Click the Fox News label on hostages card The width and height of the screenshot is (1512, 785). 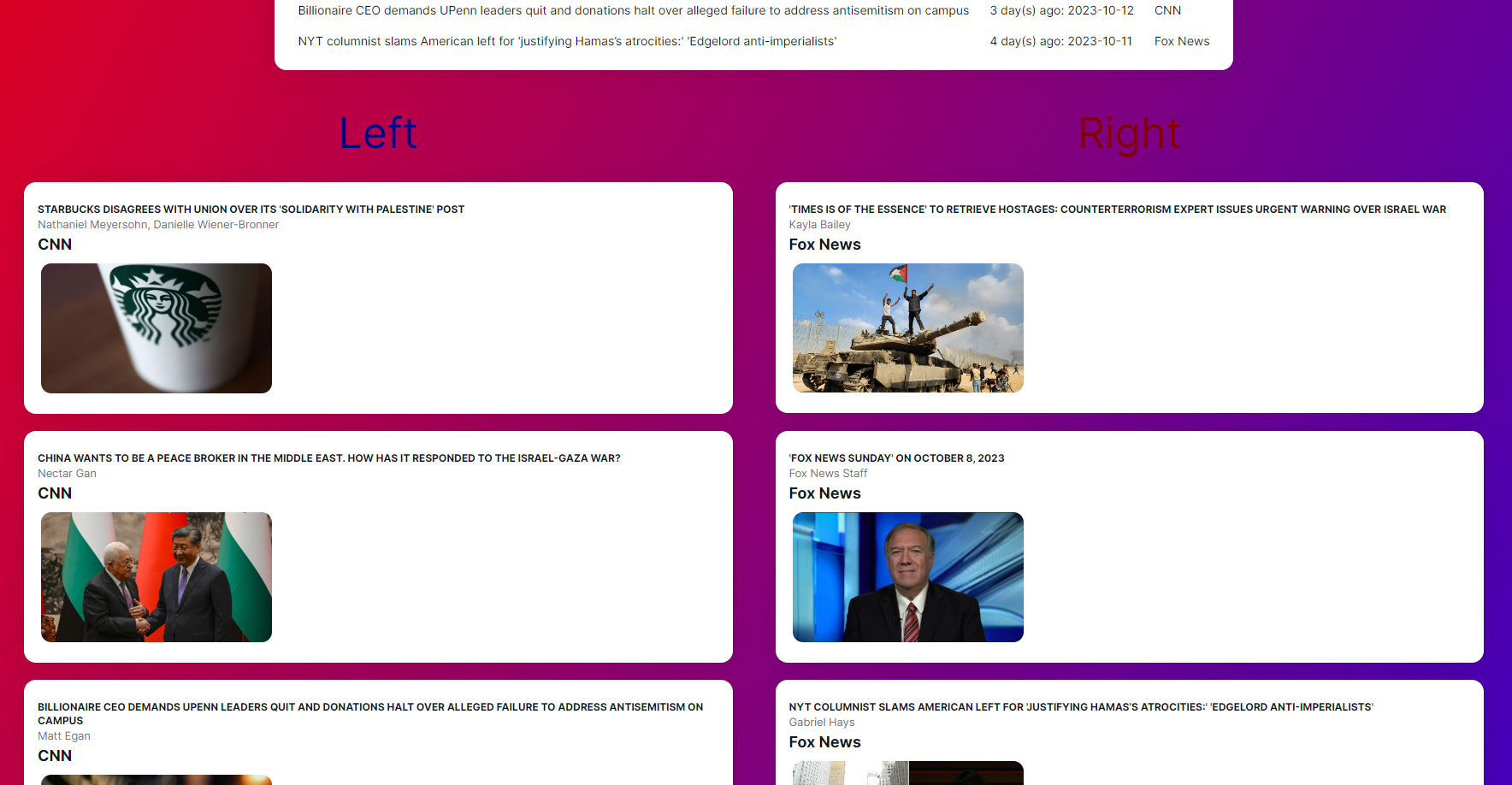824,245
